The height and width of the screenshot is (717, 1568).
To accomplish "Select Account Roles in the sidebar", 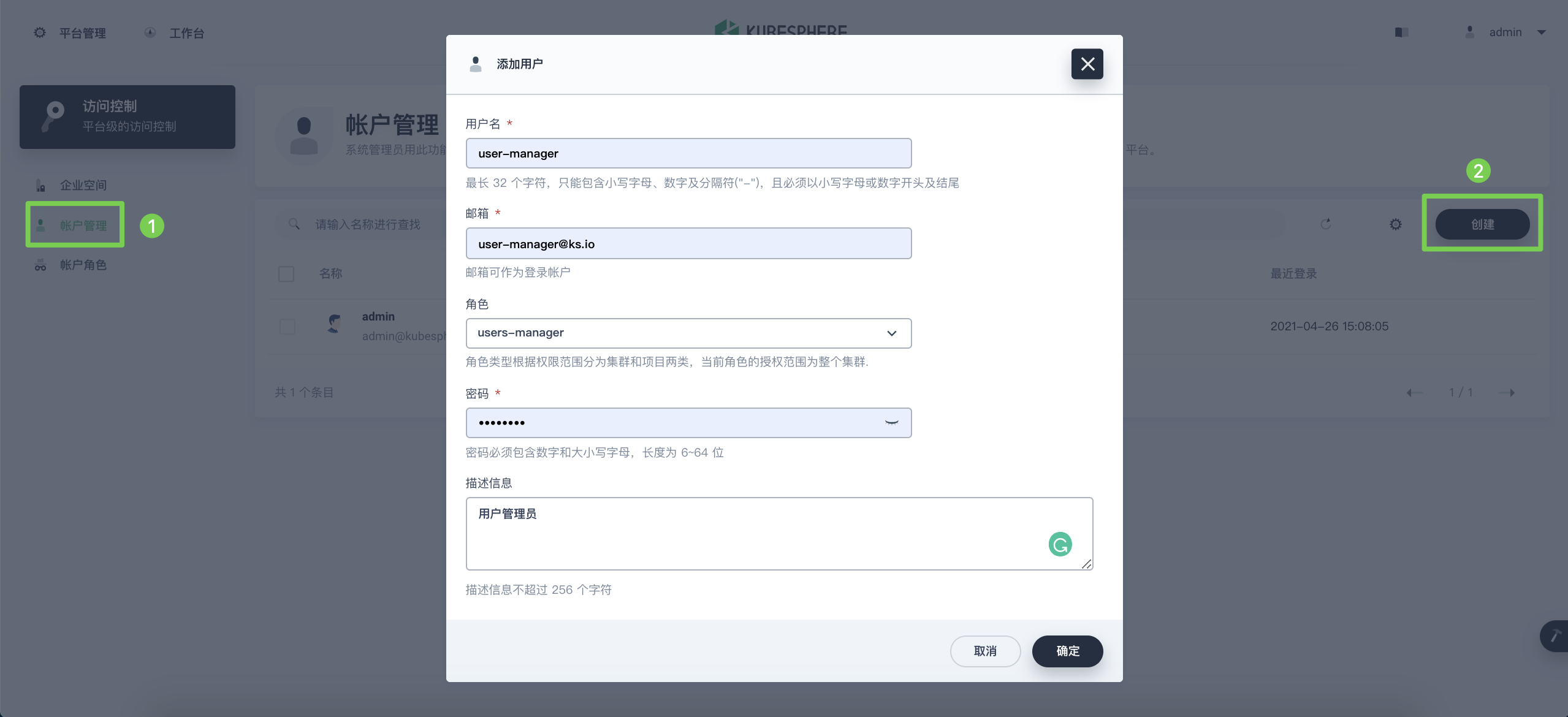I will click(x=83, y=265).
